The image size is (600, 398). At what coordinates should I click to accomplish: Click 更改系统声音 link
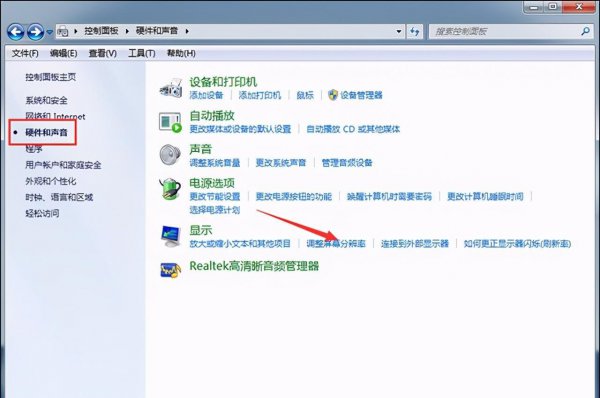point(281,163)
